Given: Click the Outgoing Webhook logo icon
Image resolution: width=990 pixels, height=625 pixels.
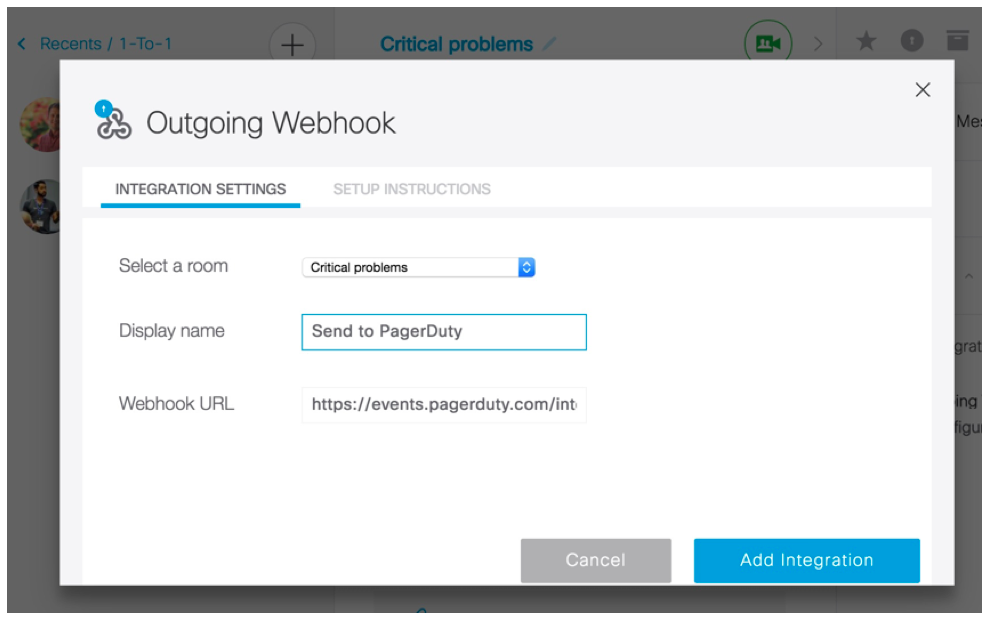Looking at the screenshot, I should pyautogui.click(x=113, y=121).
